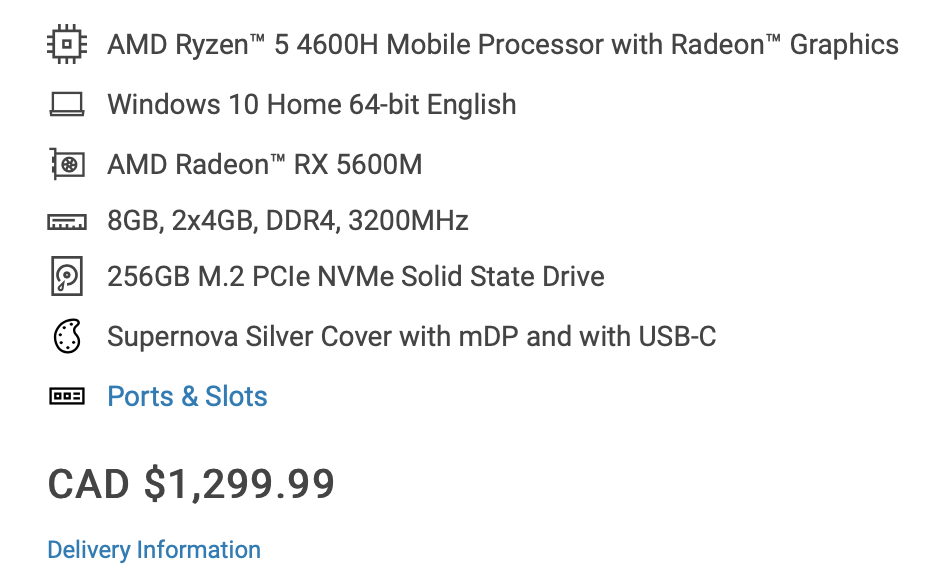Click the ports and slots icon
This screenshot has height=578, width=942.
coord(67,396)
